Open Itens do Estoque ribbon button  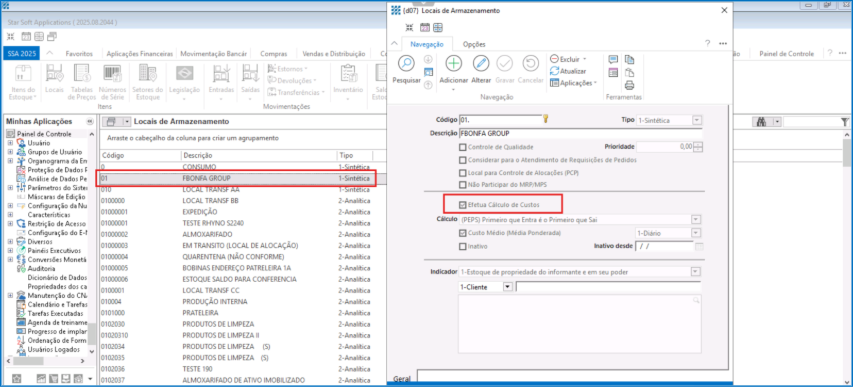click(22, 82)
